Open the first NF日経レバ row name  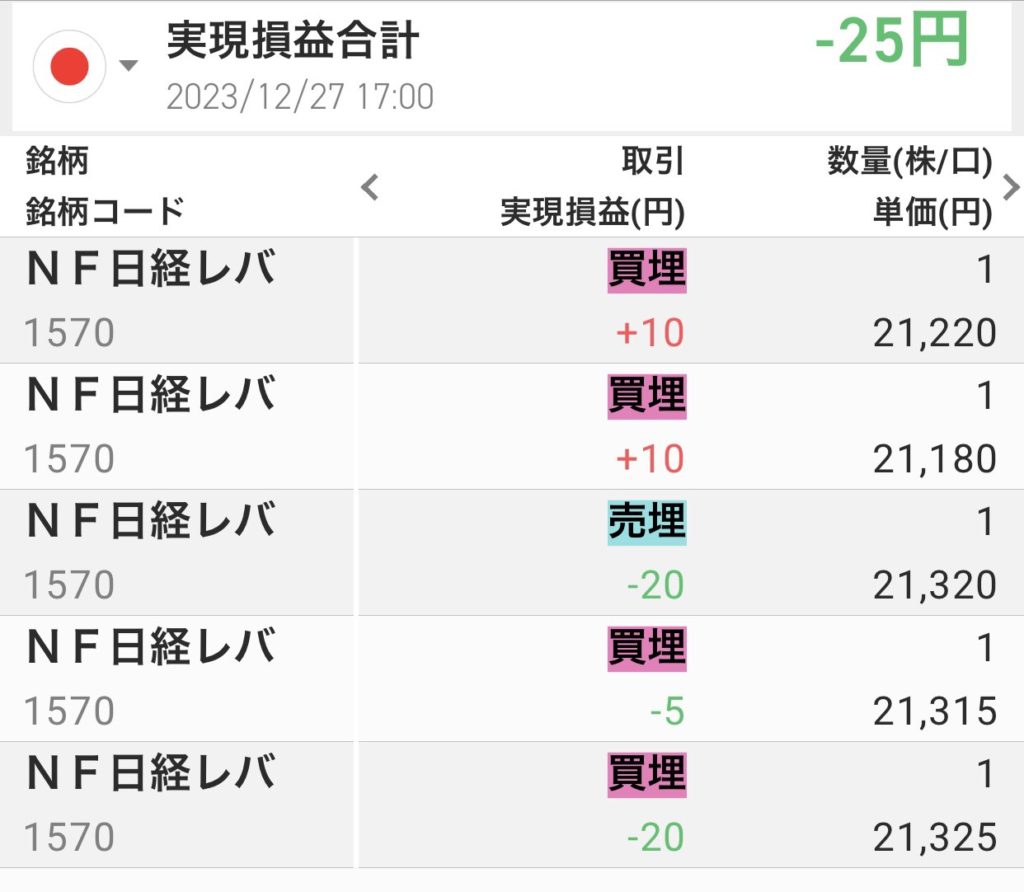(150, 271)
